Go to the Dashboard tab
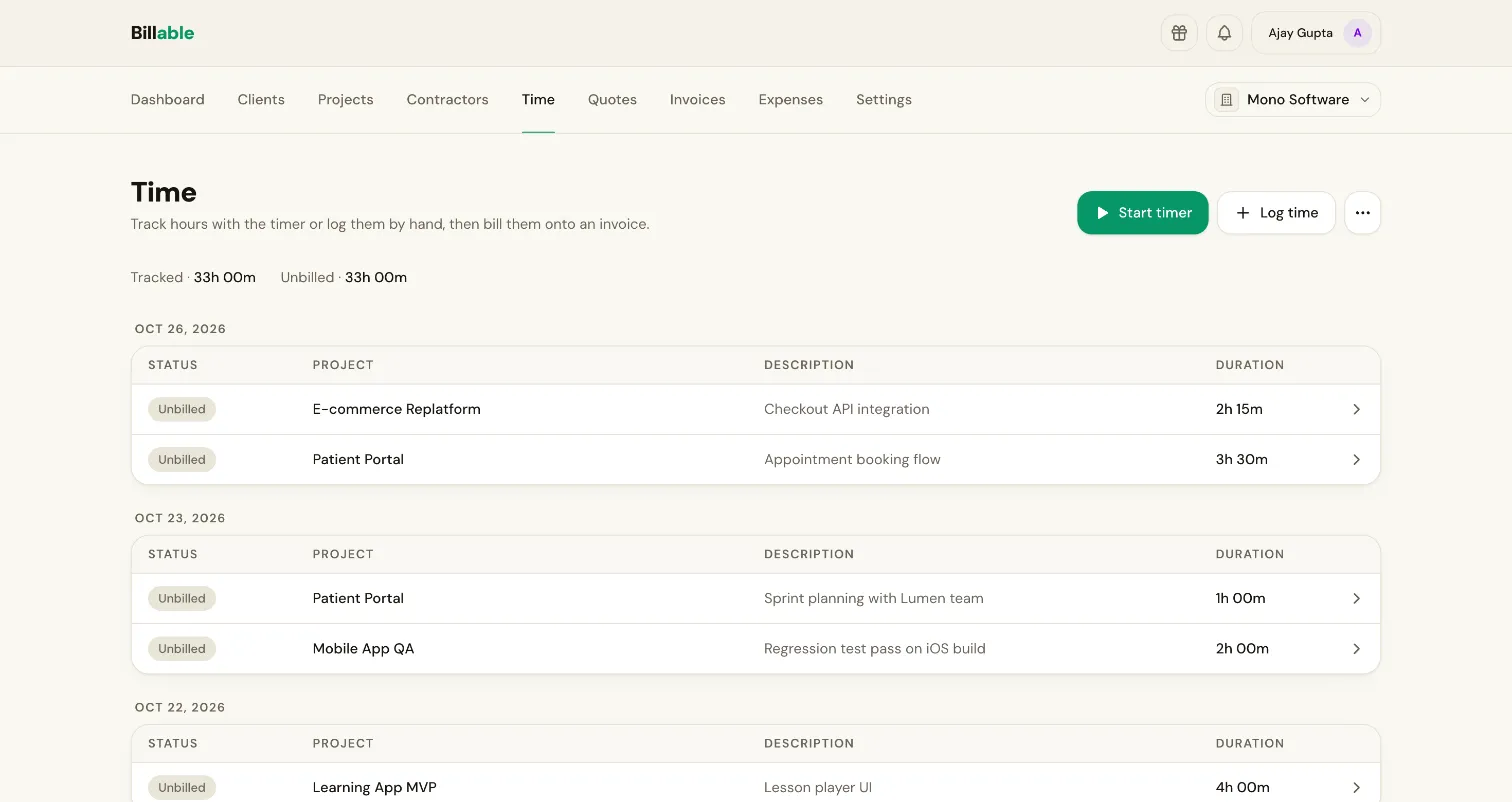This screenshot has width=1512, height=802. [x=168, y=100]
